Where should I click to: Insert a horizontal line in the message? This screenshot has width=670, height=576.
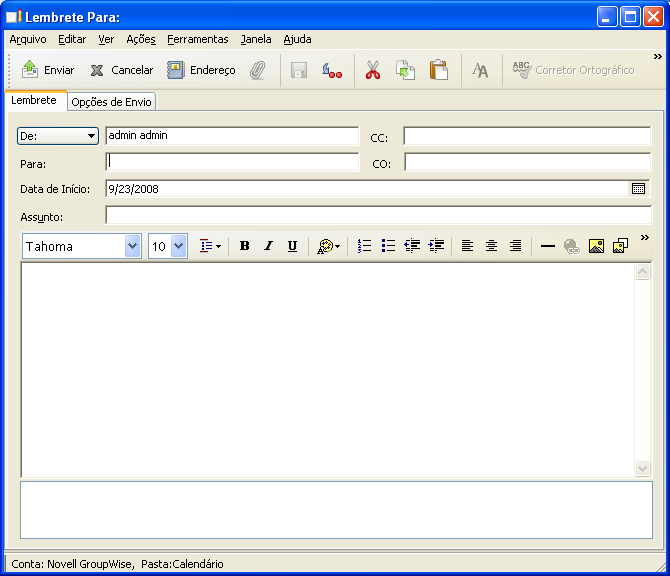click(x=547, y=246)
